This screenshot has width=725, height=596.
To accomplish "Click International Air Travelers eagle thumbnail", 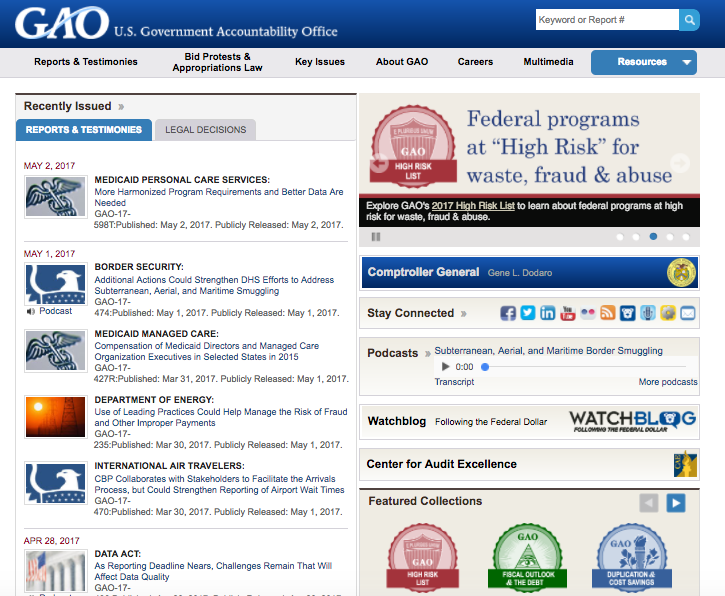I will pyautogui.click(x=55, y=483).
